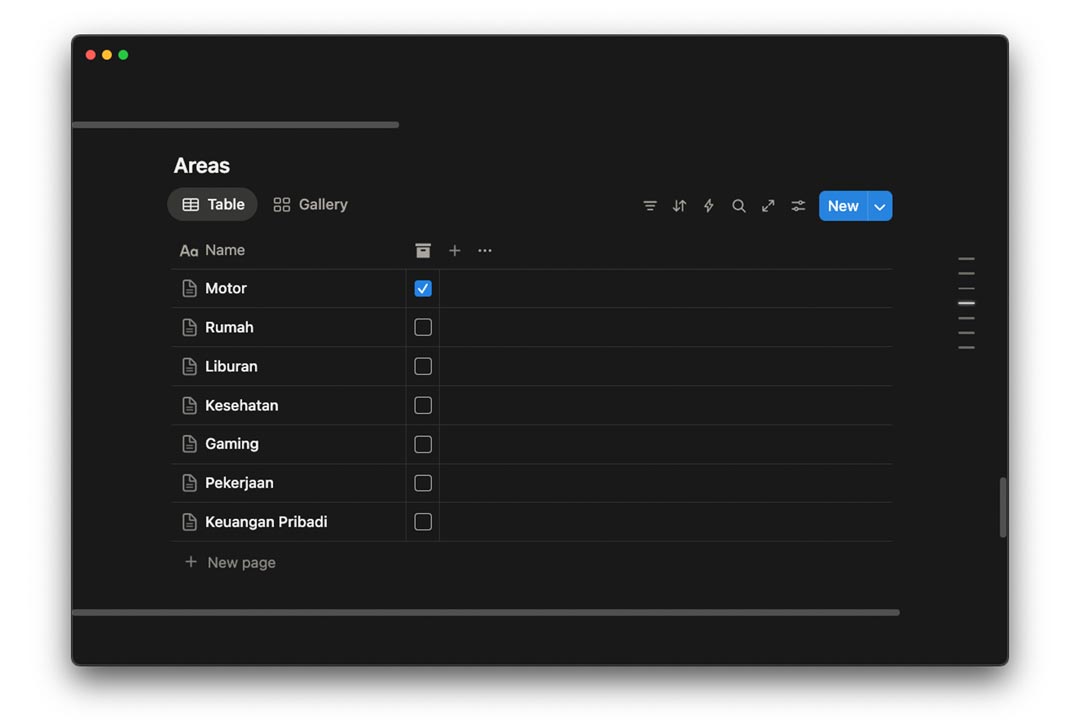Uncheck the Motor archive checkbox
This screenshot has height=720, width=1080.
pyautogui.click(x=423, y=289)
